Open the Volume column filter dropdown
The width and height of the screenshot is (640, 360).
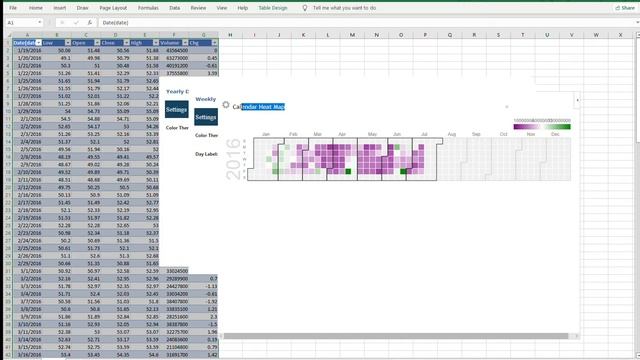[185, 43]
